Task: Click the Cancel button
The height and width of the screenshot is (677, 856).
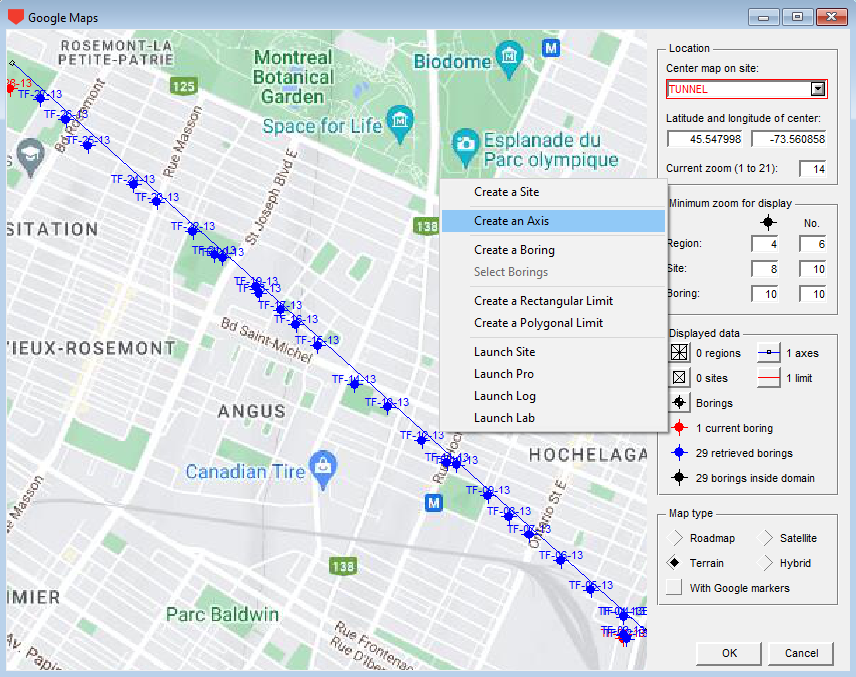Action: [801, 653]
